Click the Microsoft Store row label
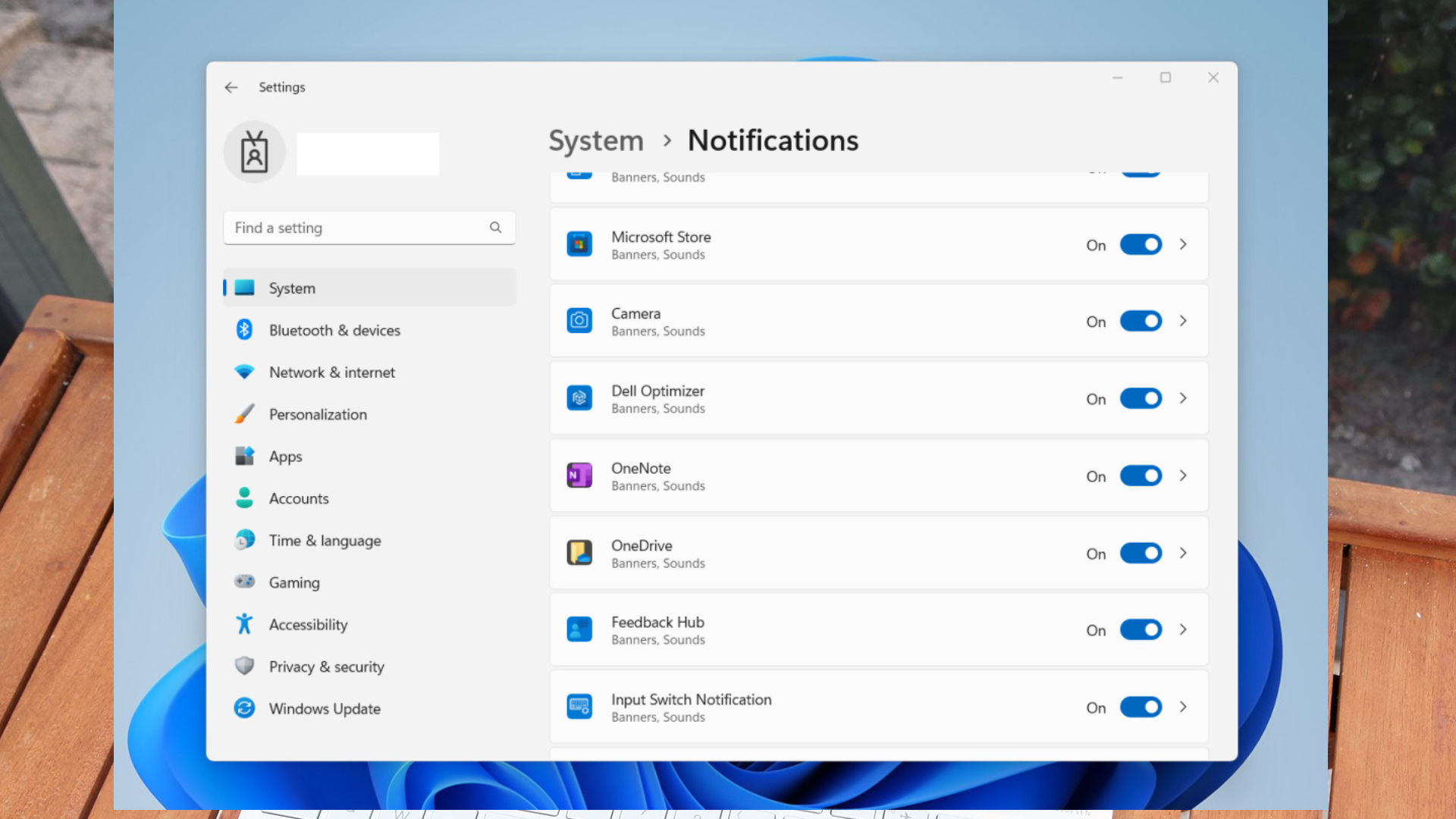1456x819 pixels. (661, 237)
